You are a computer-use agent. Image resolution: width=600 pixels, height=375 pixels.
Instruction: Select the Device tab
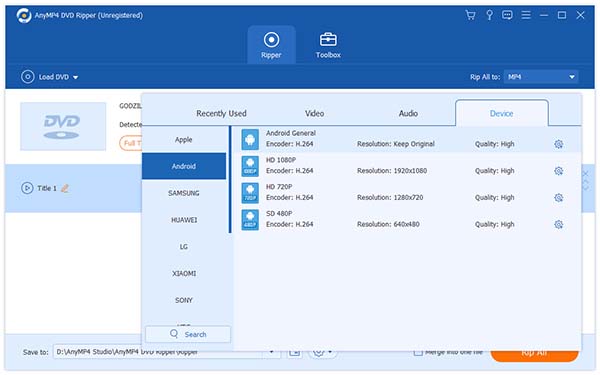[501, 113]
